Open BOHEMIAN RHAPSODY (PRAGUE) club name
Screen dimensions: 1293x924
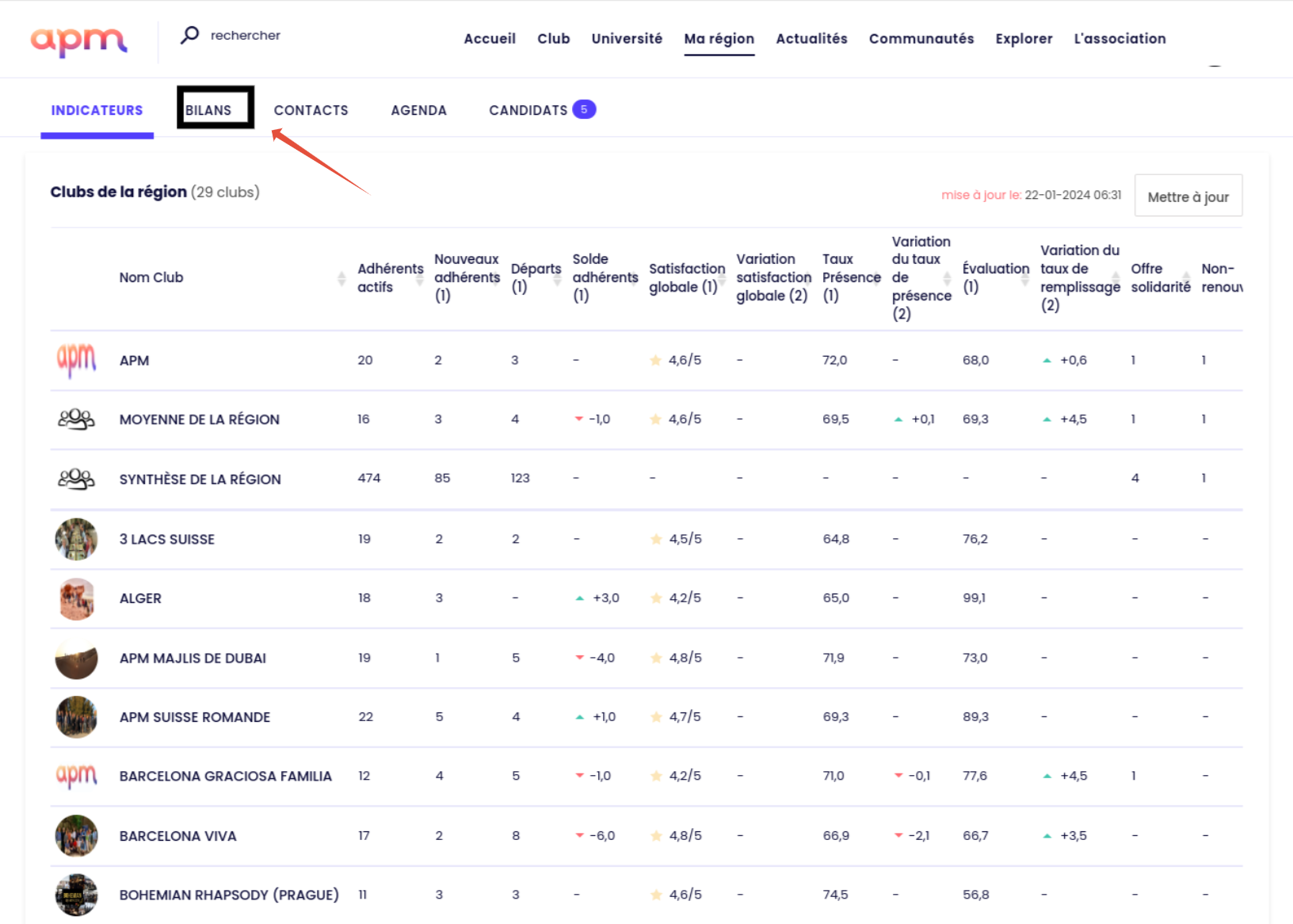229,895
